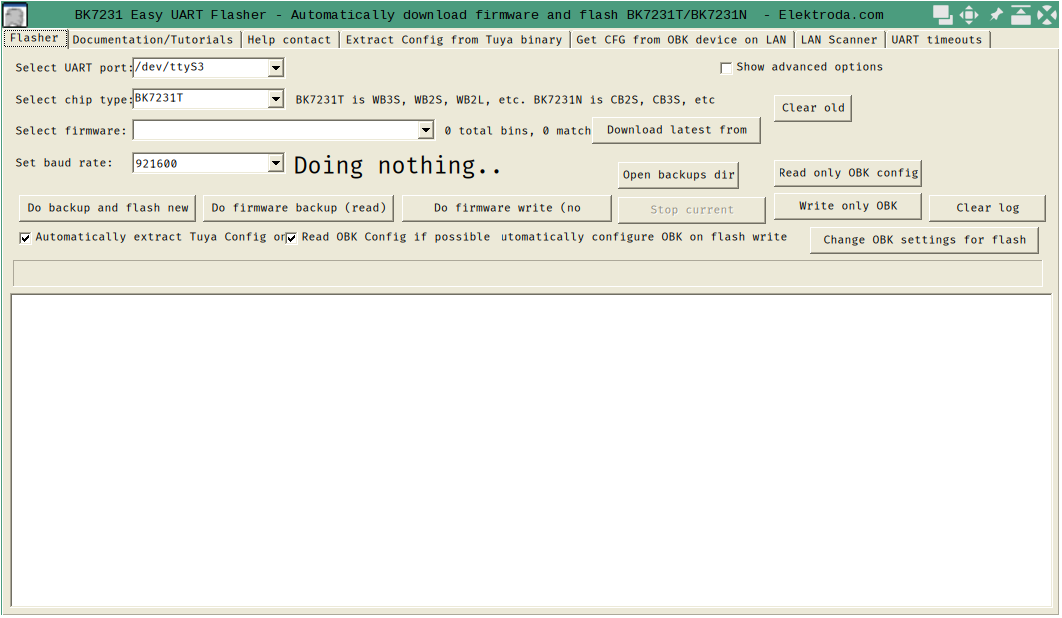Viewport: 1062px width, 618px height.
Task: Expand the baud rate dropdown arrow
Action: 276,164
